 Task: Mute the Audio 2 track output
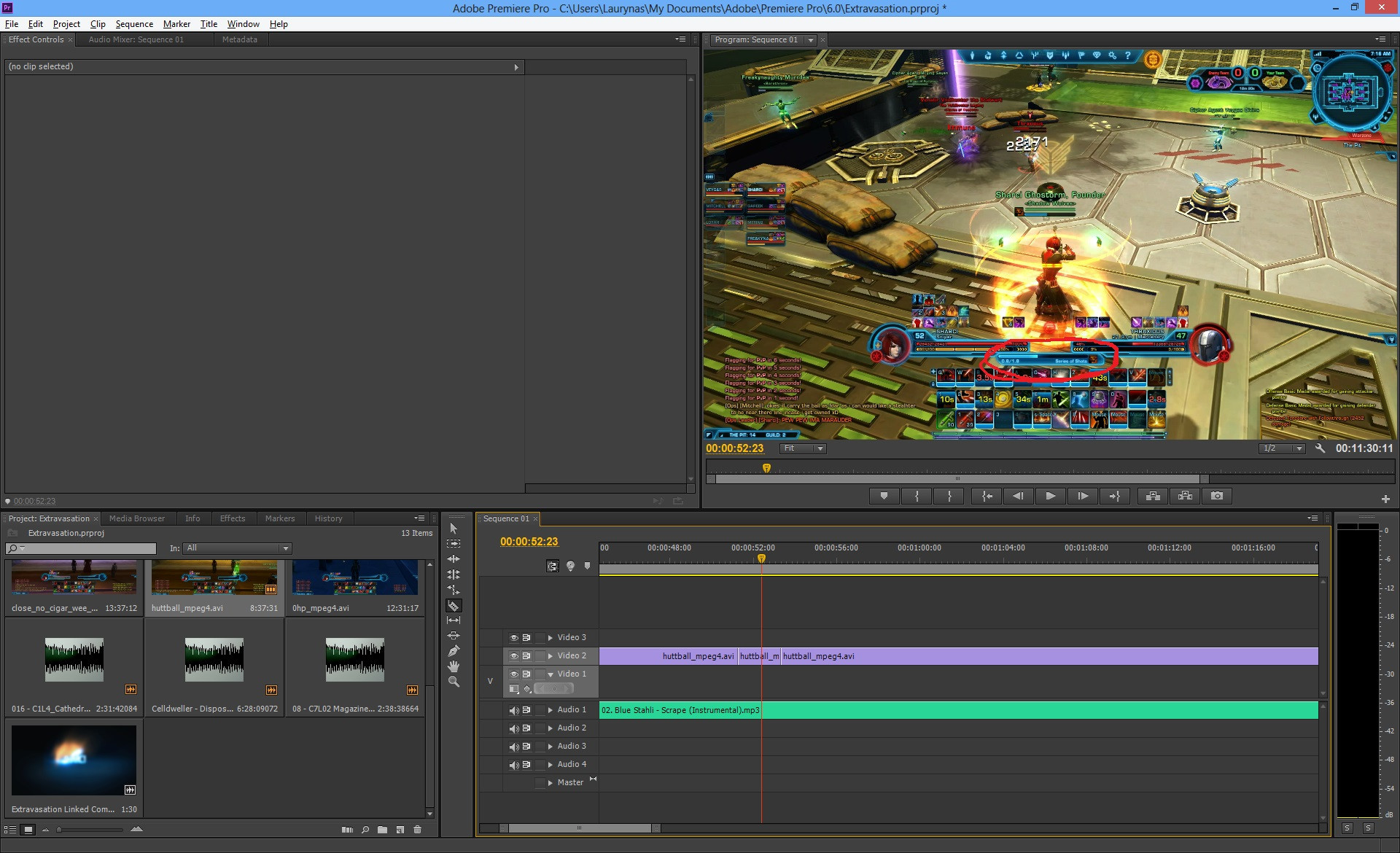pyautogui.click(x=513, y=728)
